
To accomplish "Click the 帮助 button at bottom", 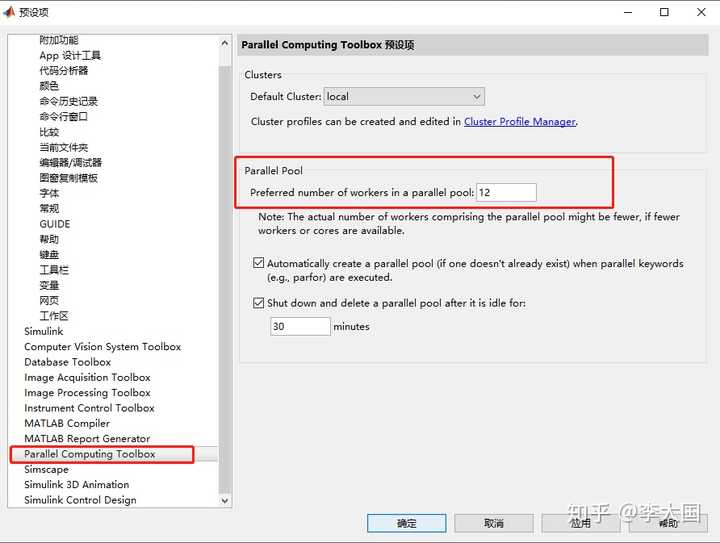I will click(x=668, y=523).
